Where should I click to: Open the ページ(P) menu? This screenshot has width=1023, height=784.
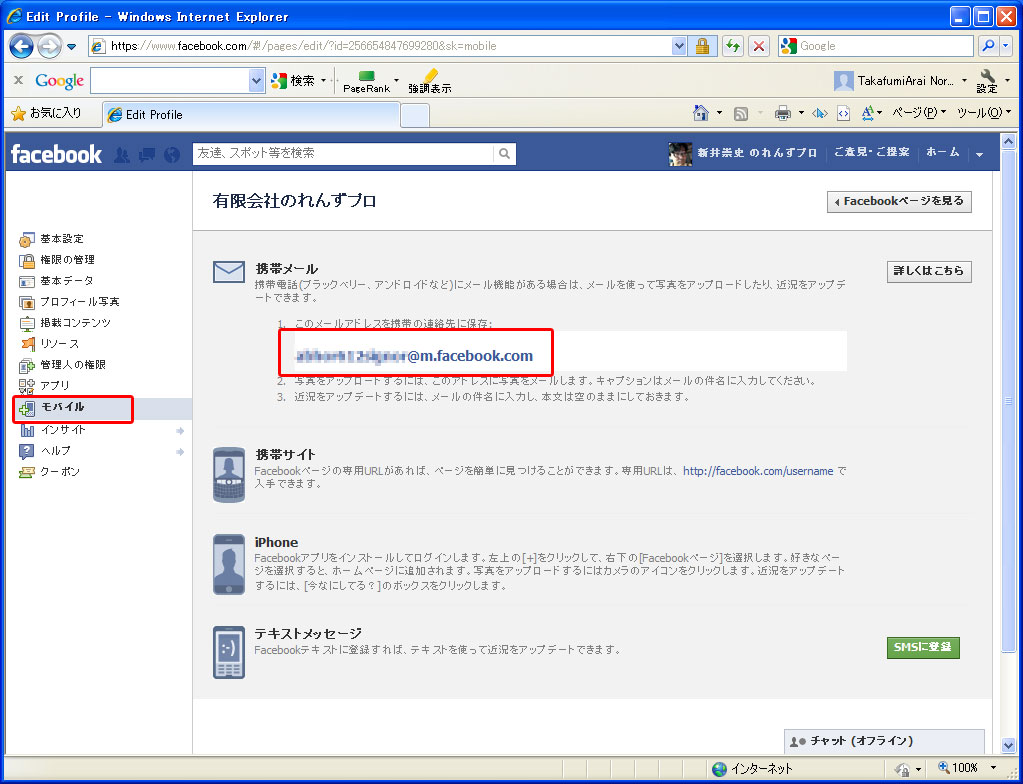point(919,113)
